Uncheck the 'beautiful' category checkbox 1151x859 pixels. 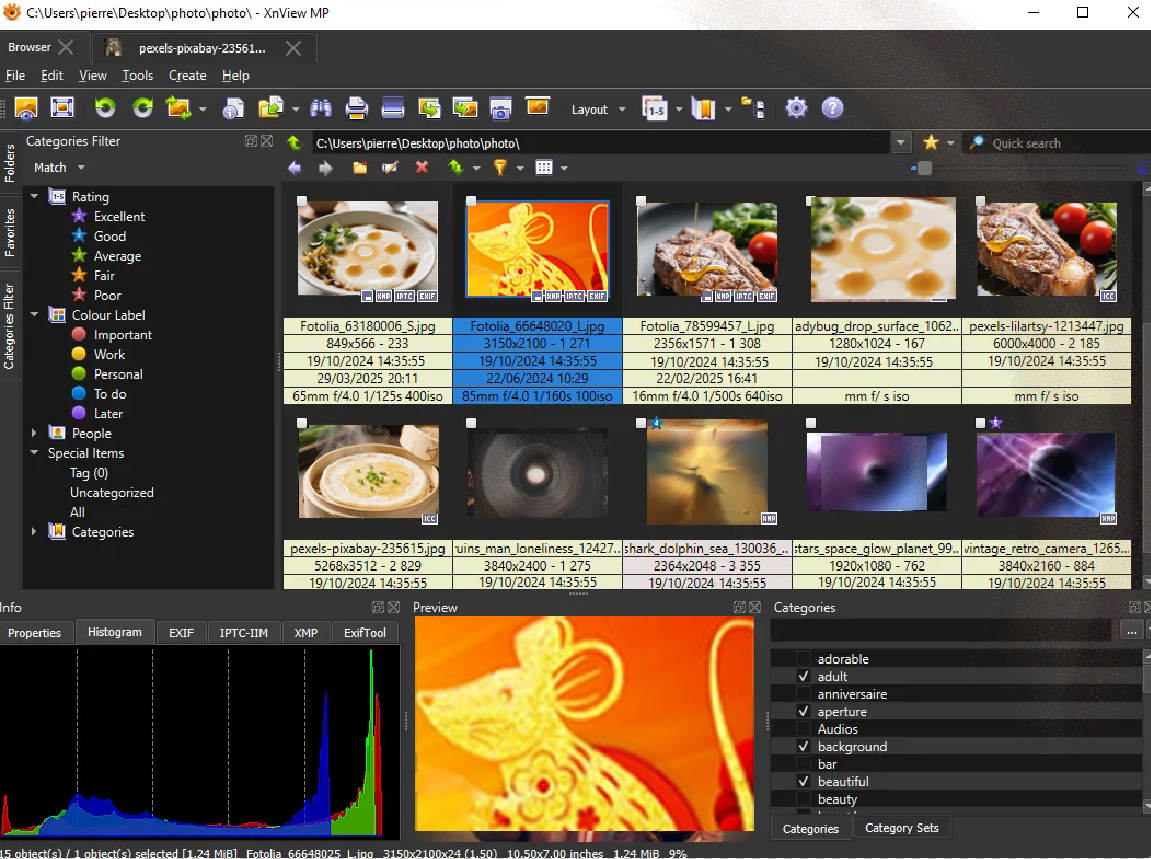click(x=803, y=781)
